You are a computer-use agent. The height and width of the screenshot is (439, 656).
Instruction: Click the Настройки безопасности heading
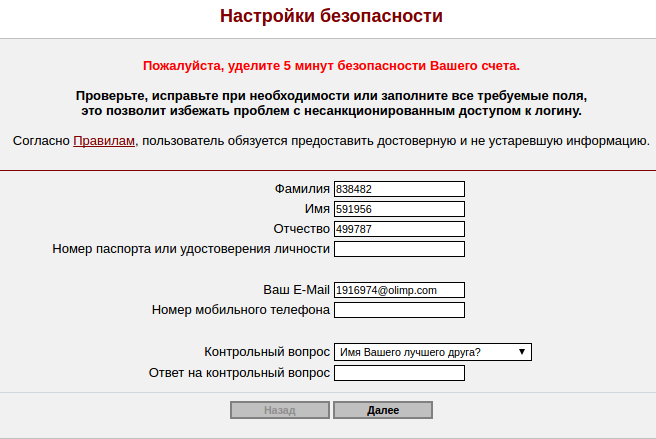331,17
